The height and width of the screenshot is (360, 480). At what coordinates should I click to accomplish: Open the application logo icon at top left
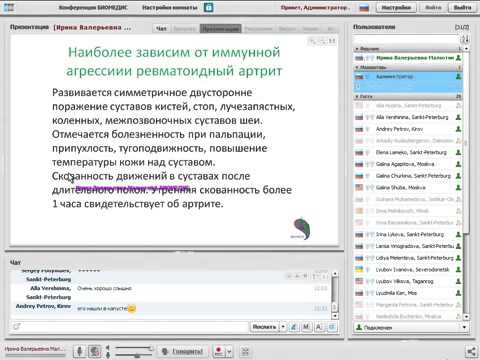click(9, 7)
